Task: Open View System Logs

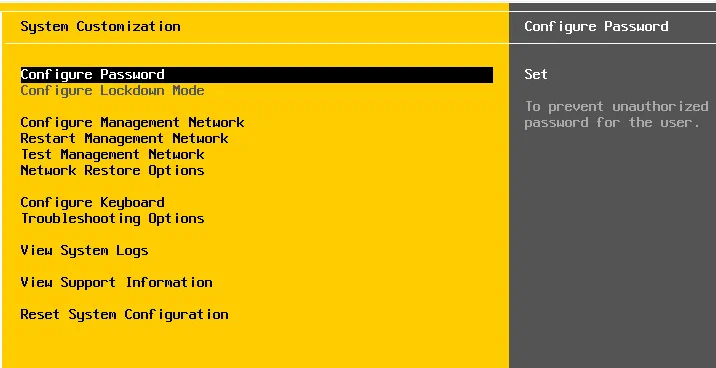Action: coord(84,250)
